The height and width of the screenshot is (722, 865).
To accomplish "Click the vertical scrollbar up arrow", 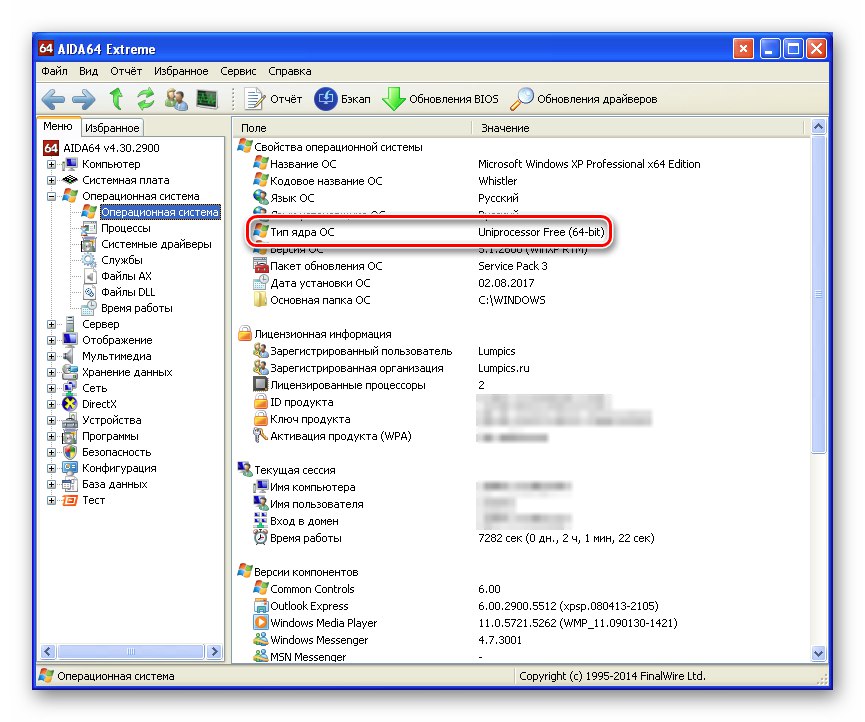I will point(818,127).
